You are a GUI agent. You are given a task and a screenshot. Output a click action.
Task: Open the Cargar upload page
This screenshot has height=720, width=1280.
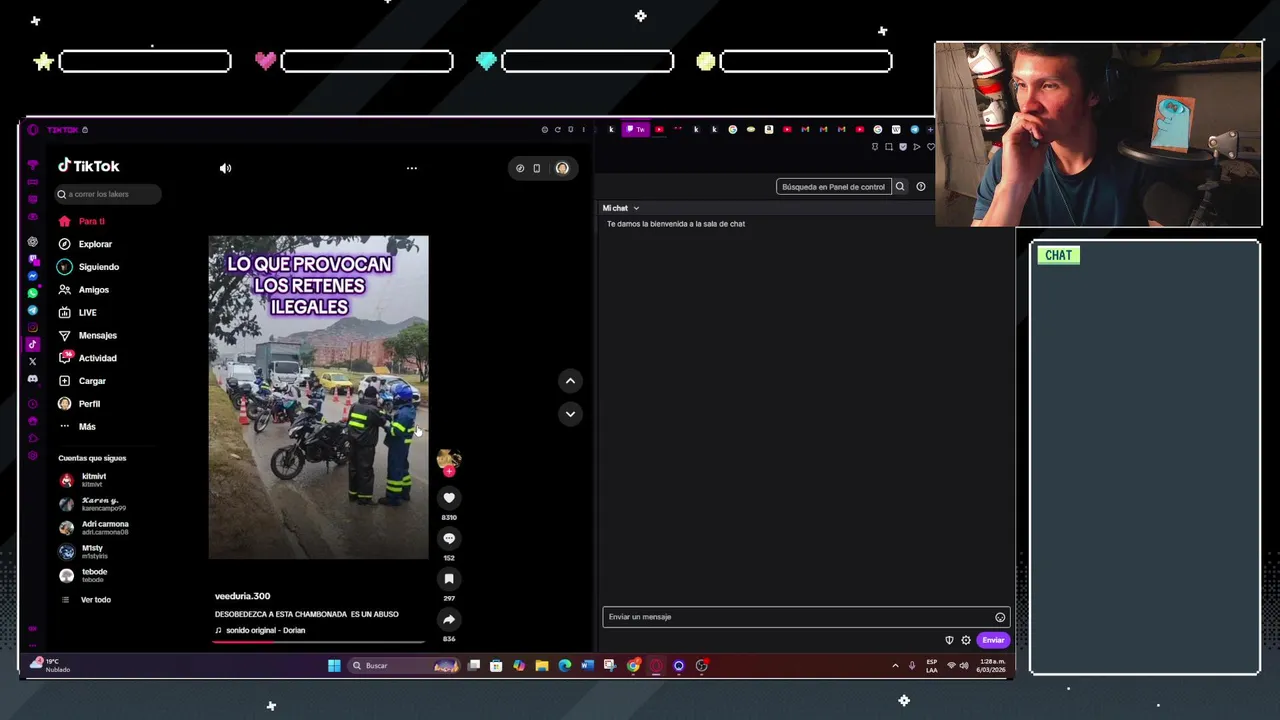point(82,381)
